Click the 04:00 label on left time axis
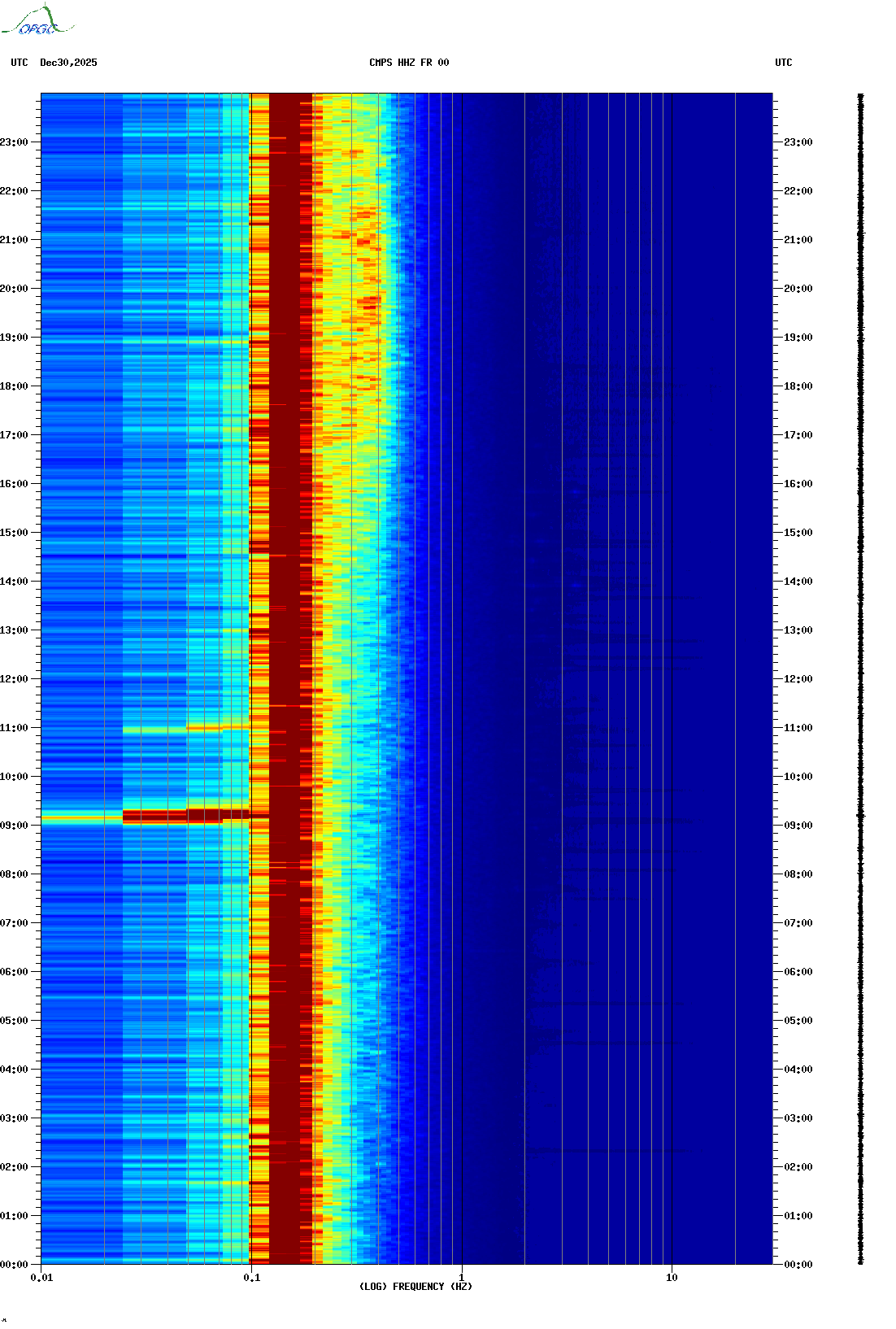 14,1070
